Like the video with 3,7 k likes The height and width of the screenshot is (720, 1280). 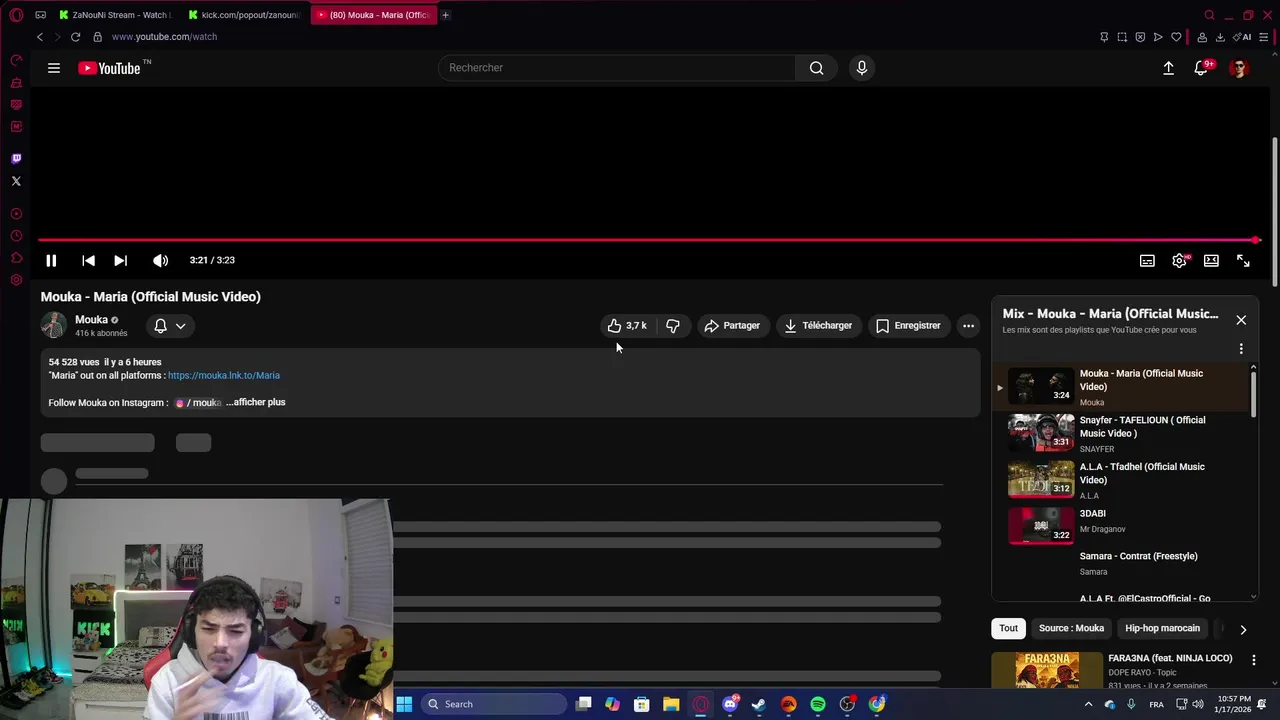point(628,326)
